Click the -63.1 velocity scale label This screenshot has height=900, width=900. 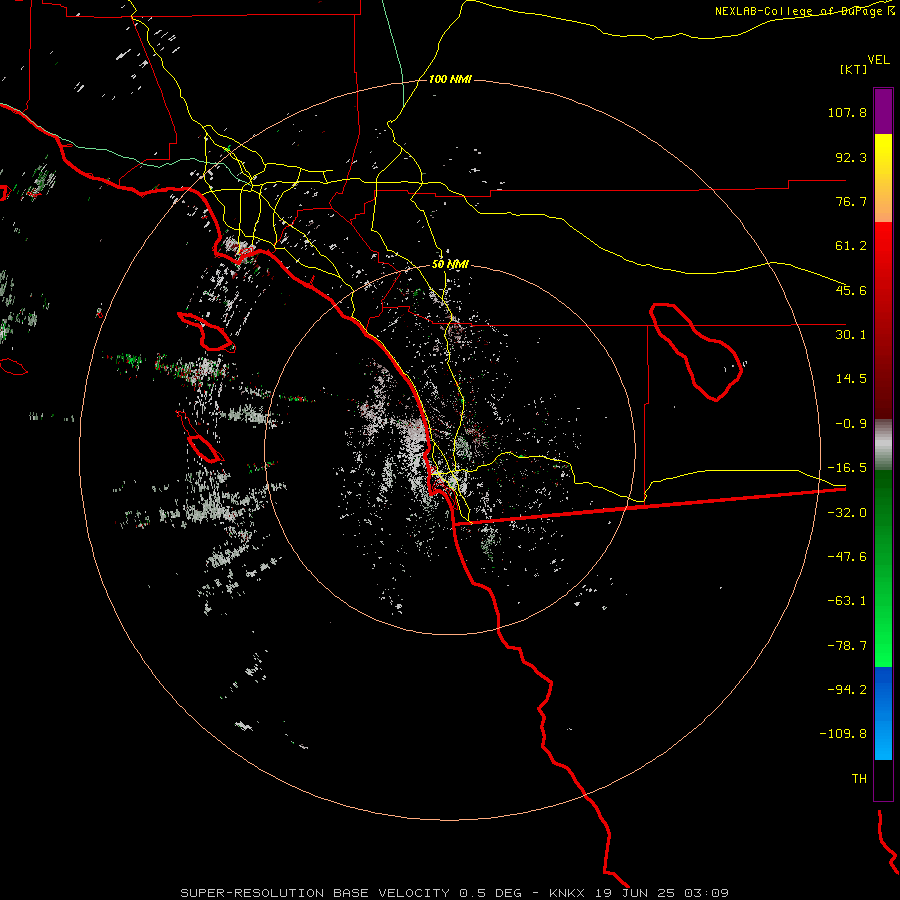coord(847,601)
